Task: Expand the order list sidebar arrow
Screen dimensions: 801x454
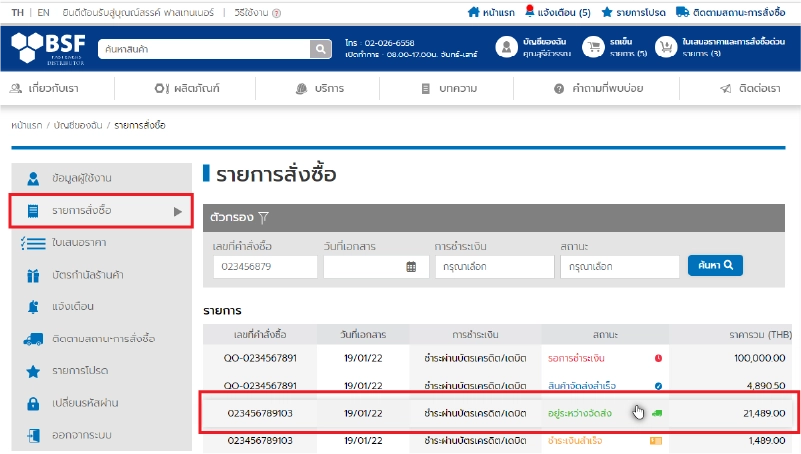Action: (178, 211)
